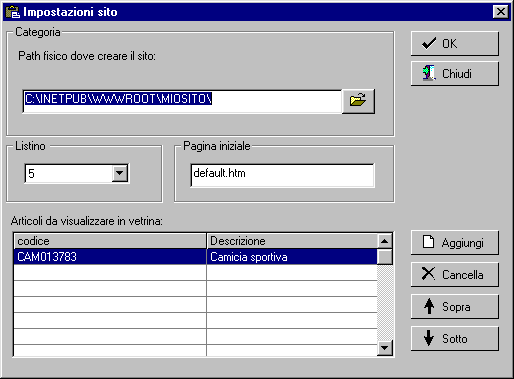514x379 pixels.
Task: Expand the Listino dropdown arrow
Action: (120, 173)
